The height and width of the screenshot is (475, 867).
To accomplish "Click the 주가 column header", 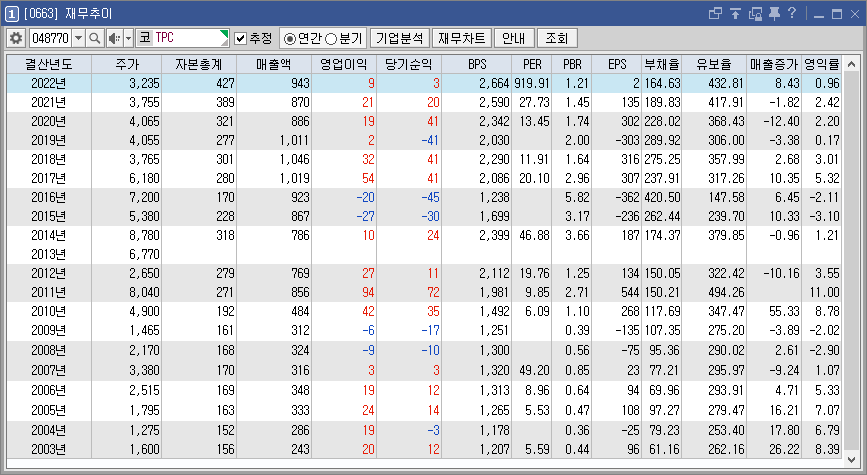I will pos(127,64).
